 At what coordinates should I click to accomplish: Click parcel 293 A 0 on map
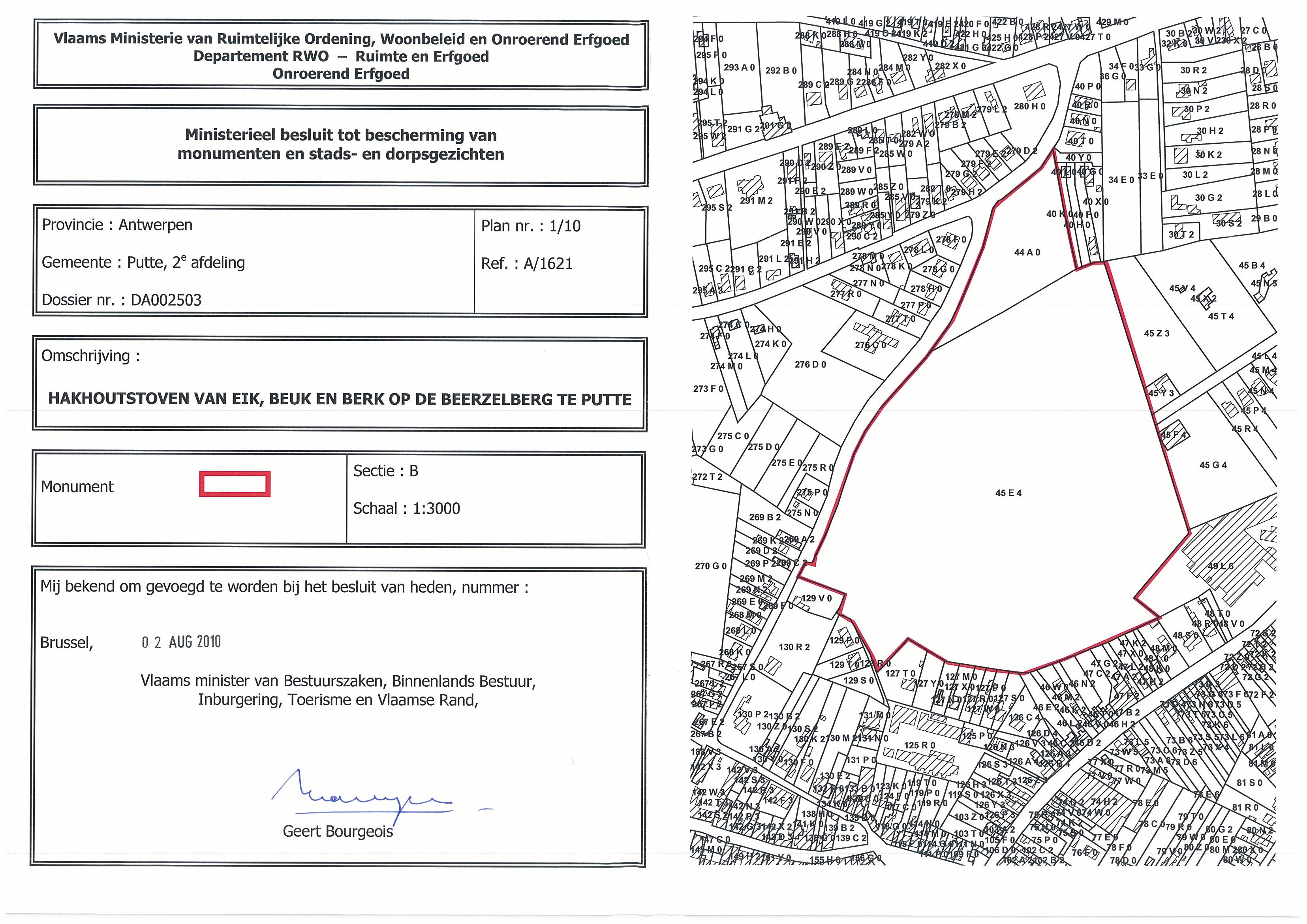point(739,67)
